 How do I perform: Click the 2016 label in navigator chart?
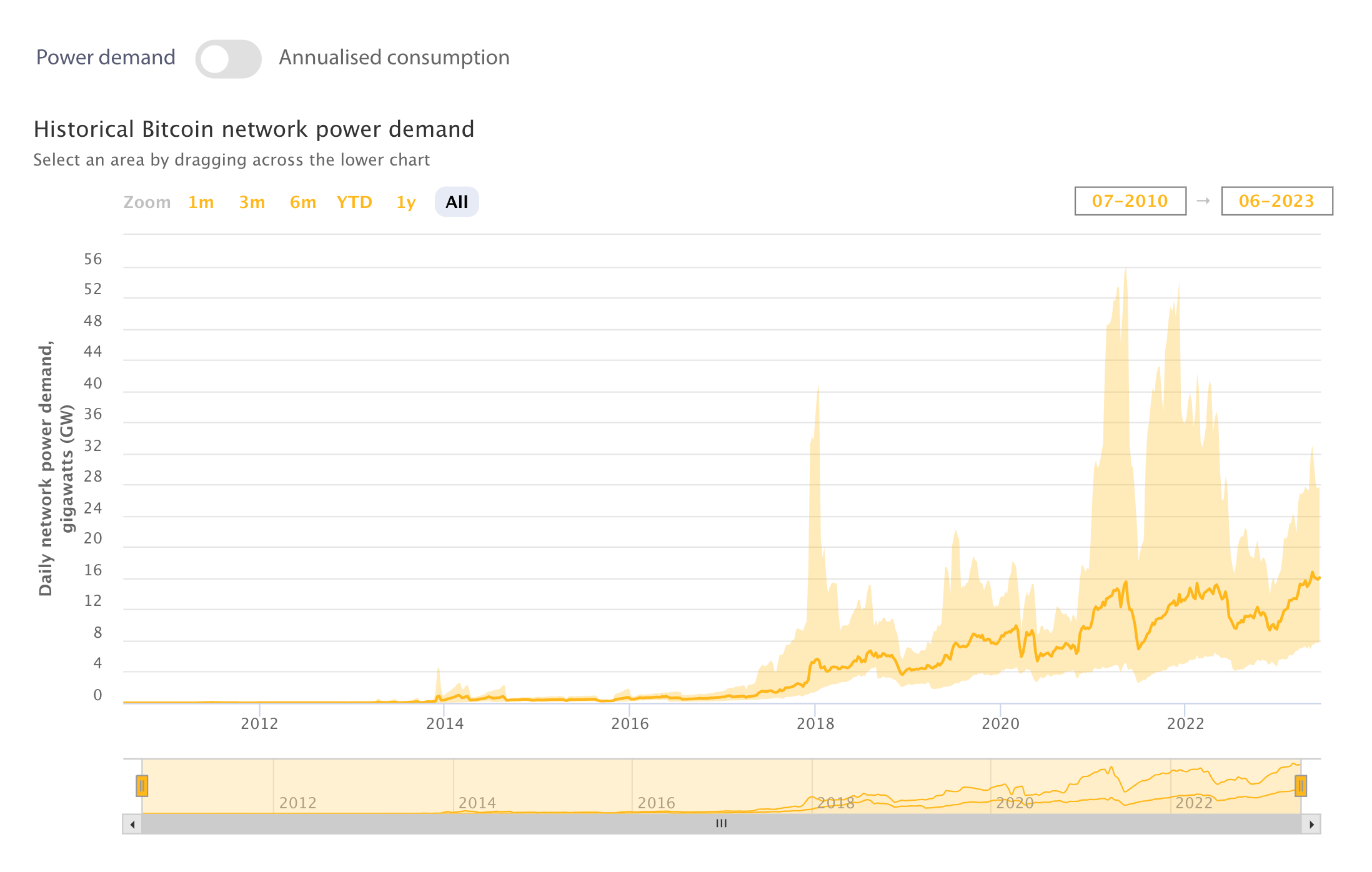[x=656, y=803]
